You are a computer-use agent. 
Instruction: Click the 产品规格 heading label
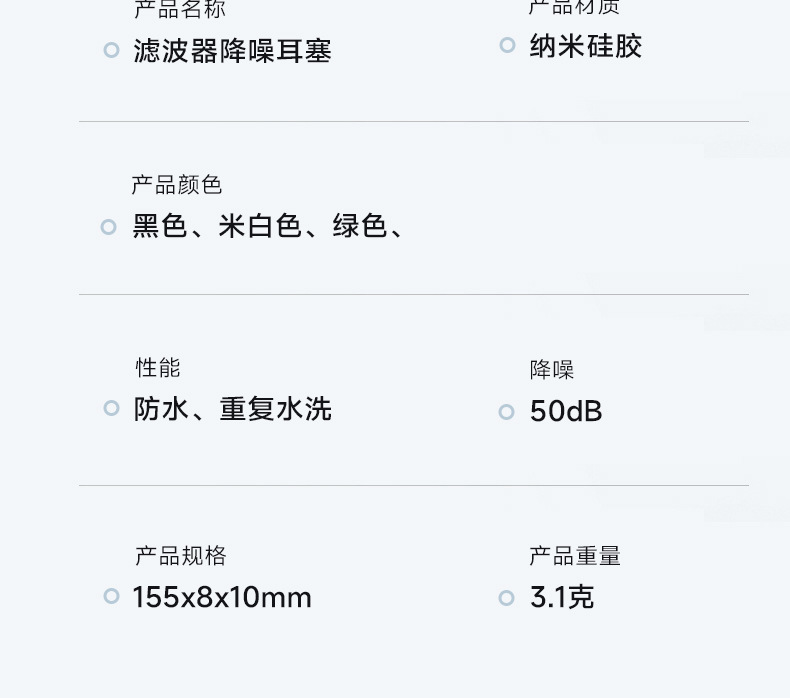(181, 556)
